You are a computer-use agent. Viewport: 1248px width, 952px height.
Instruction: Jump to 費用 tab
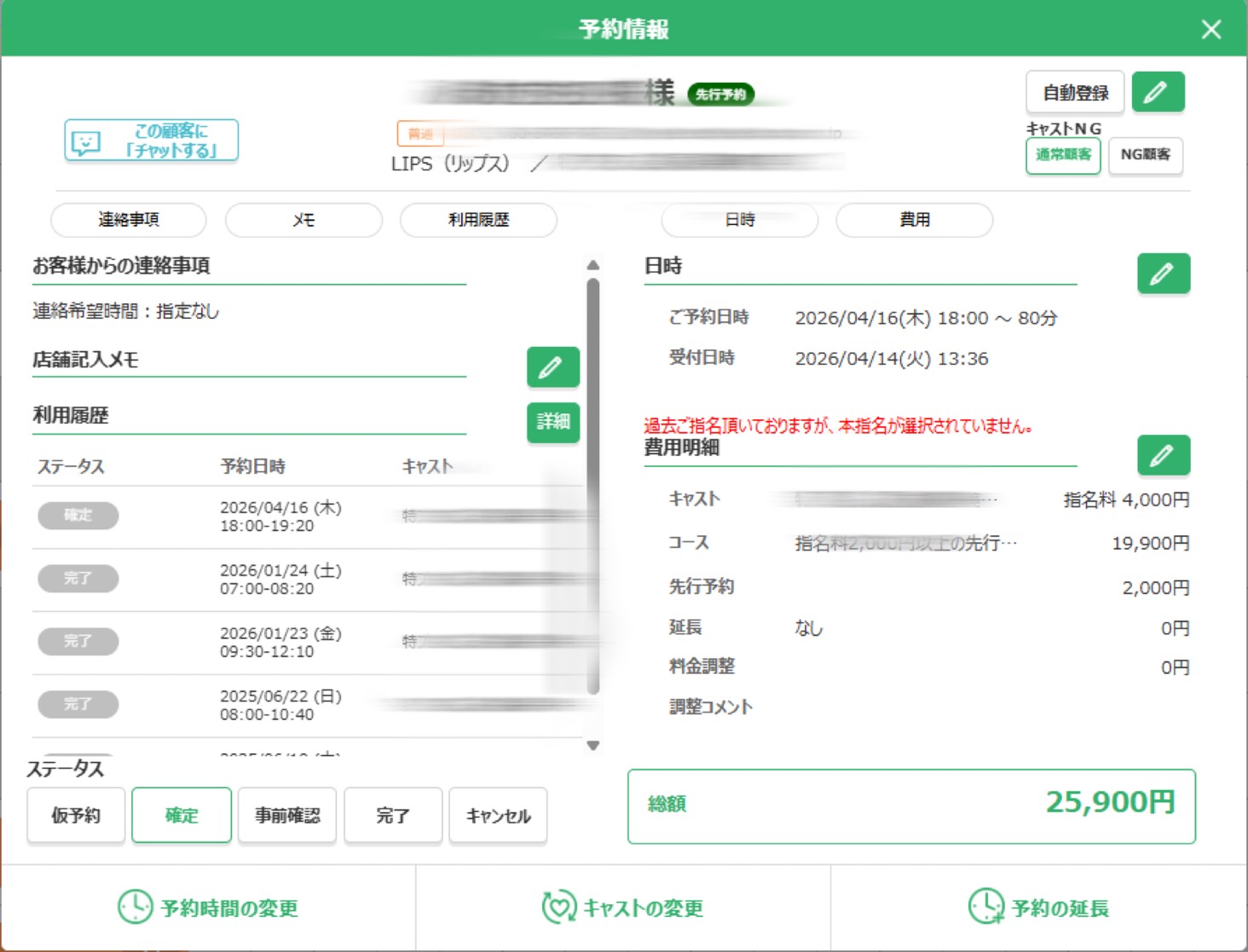coord(914,220)
